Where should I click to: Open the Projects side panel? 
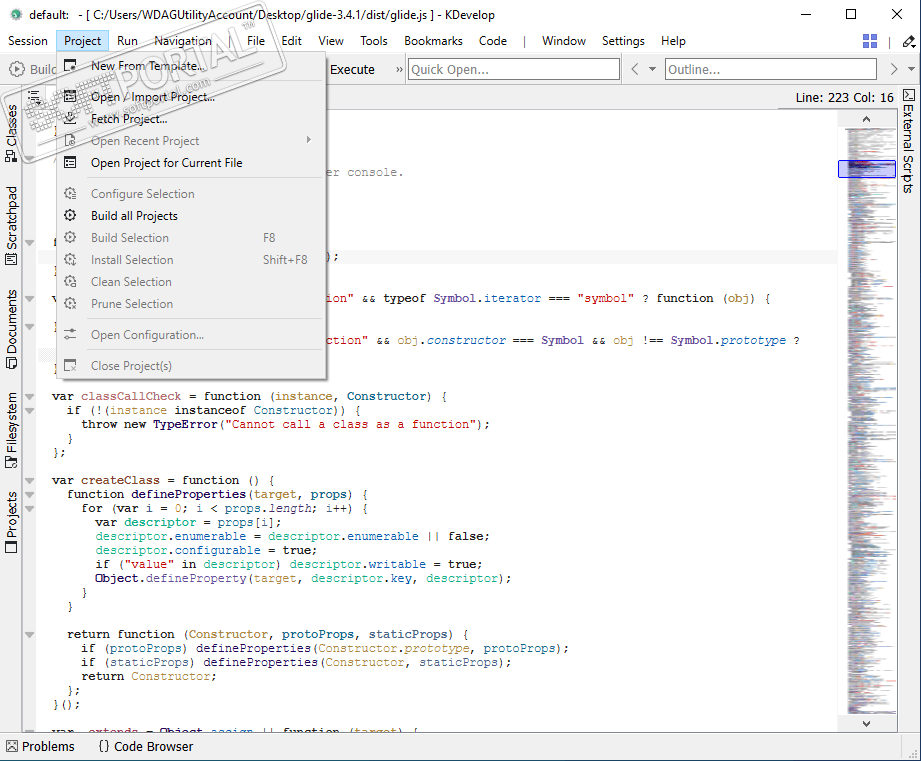12,521
